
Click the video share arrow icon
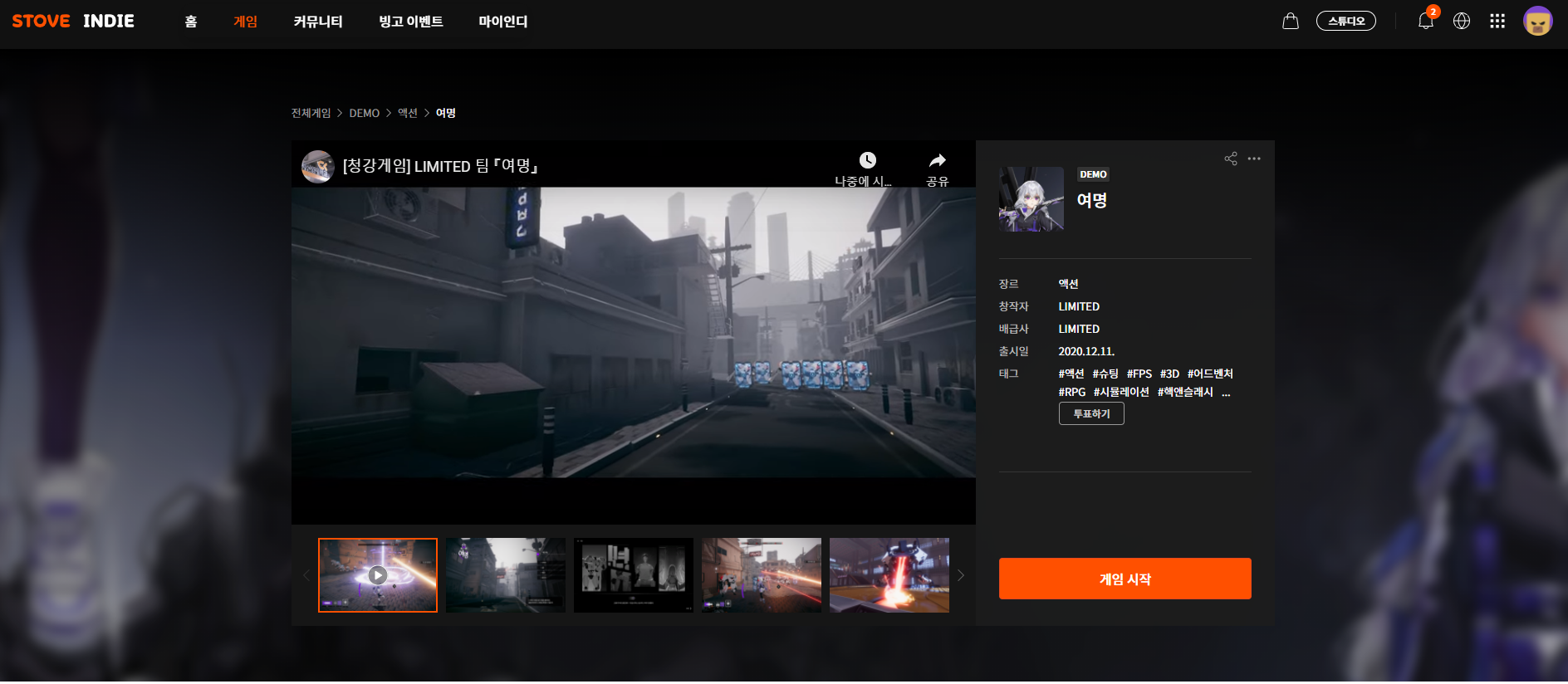937,160
